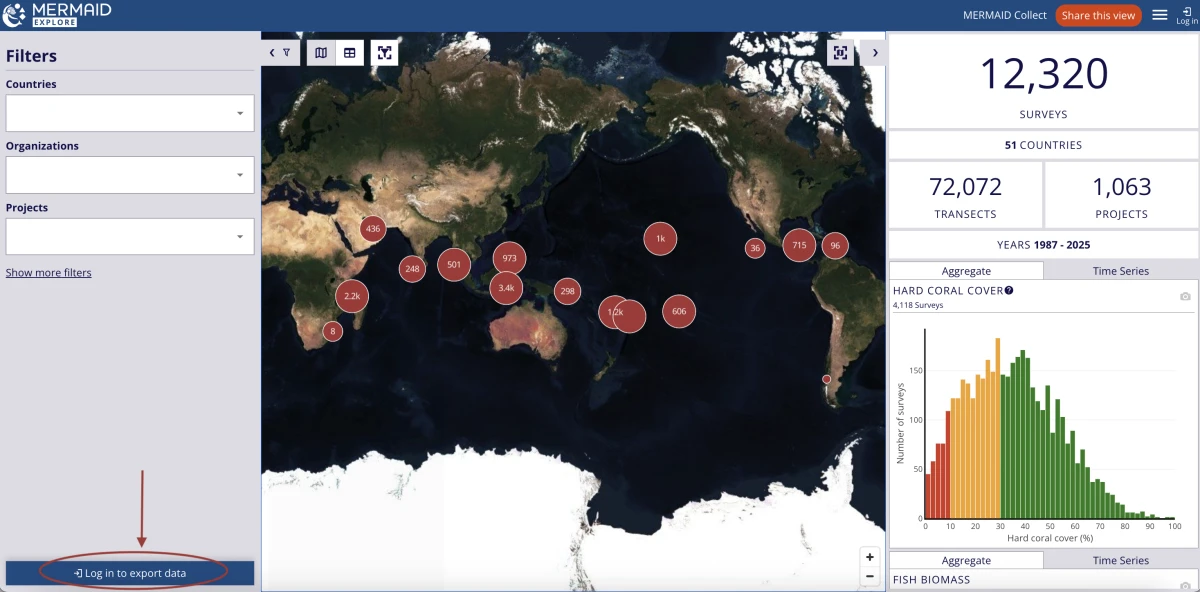
Task: Select the Aggregate tab for Hard Coral Cover
Action: point(966,271)
